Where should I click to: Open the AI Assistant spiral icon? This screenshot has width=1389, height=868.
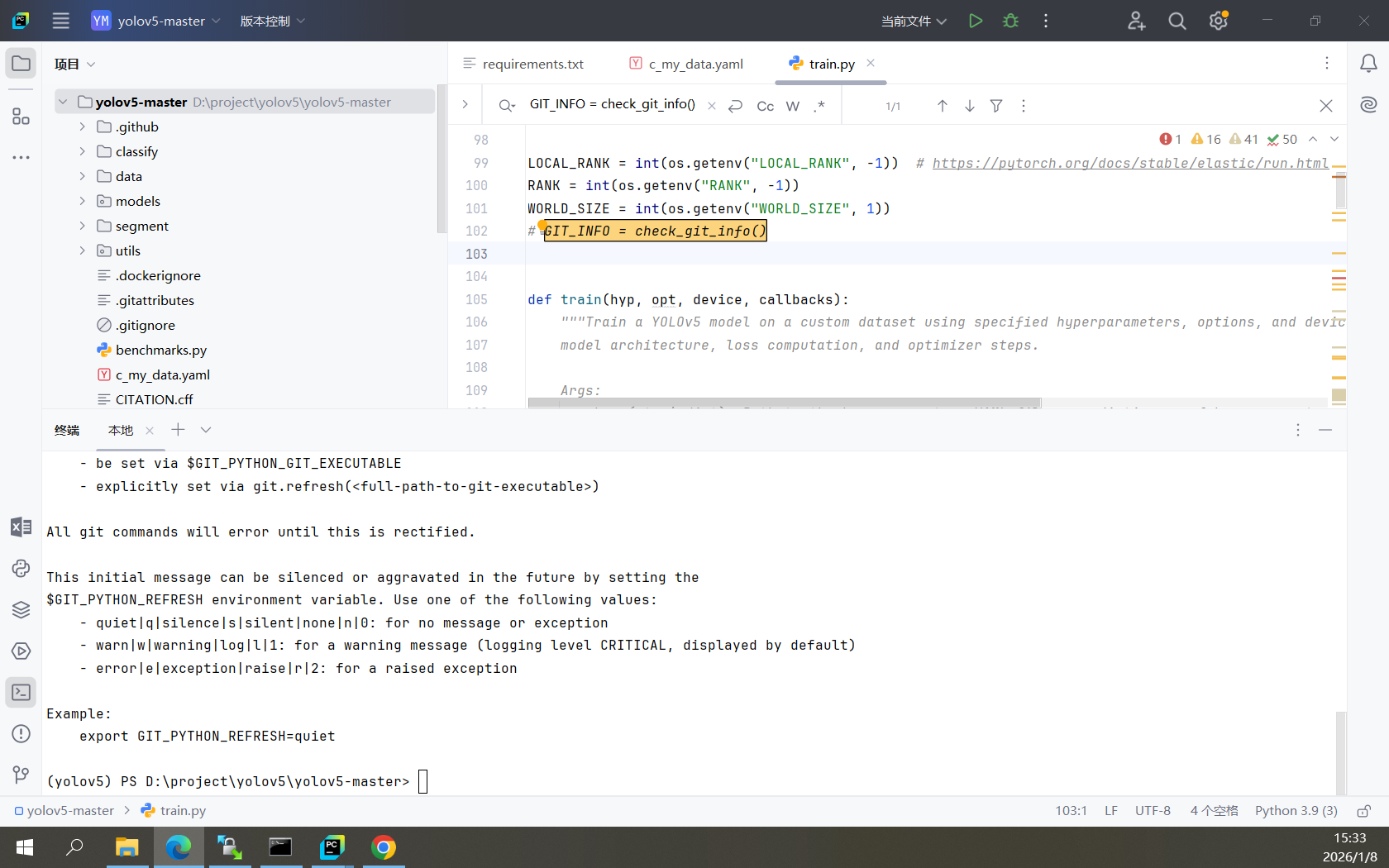click(1368, 105)
